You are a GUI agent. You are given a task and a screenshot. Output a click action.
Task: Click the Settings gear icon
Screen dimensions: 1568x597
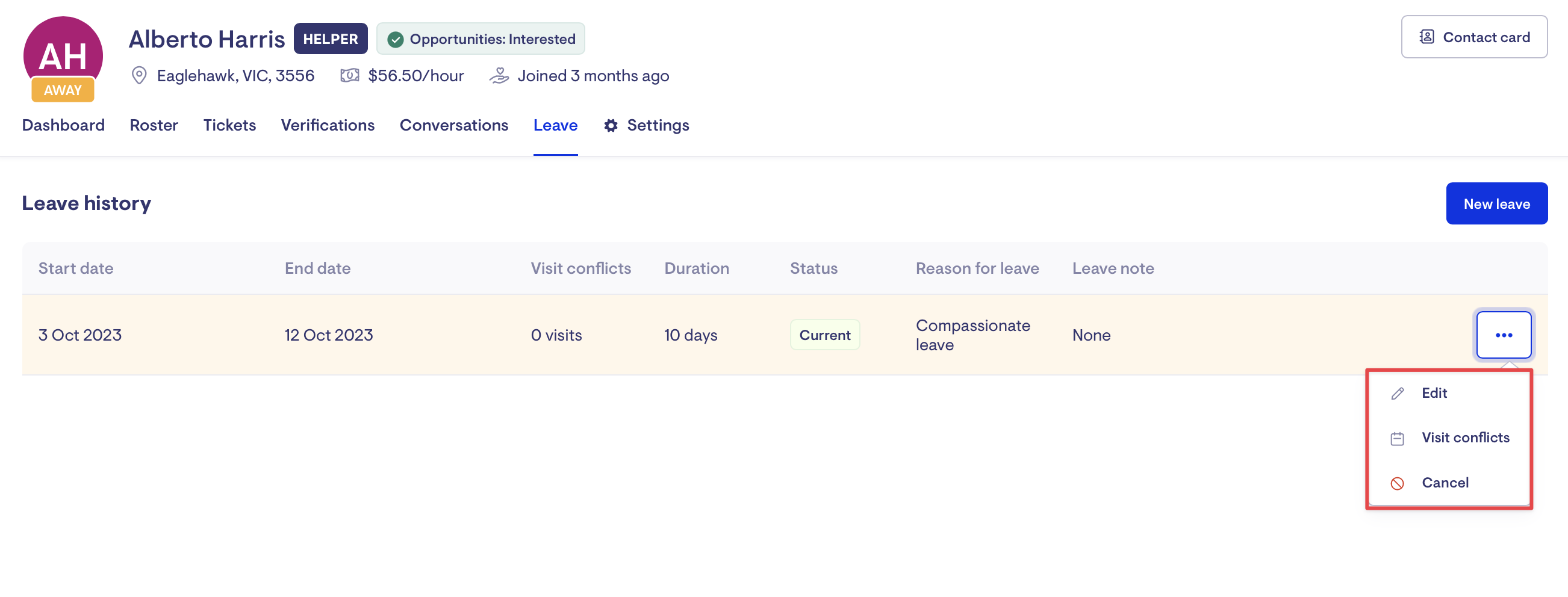coord(611,125)
